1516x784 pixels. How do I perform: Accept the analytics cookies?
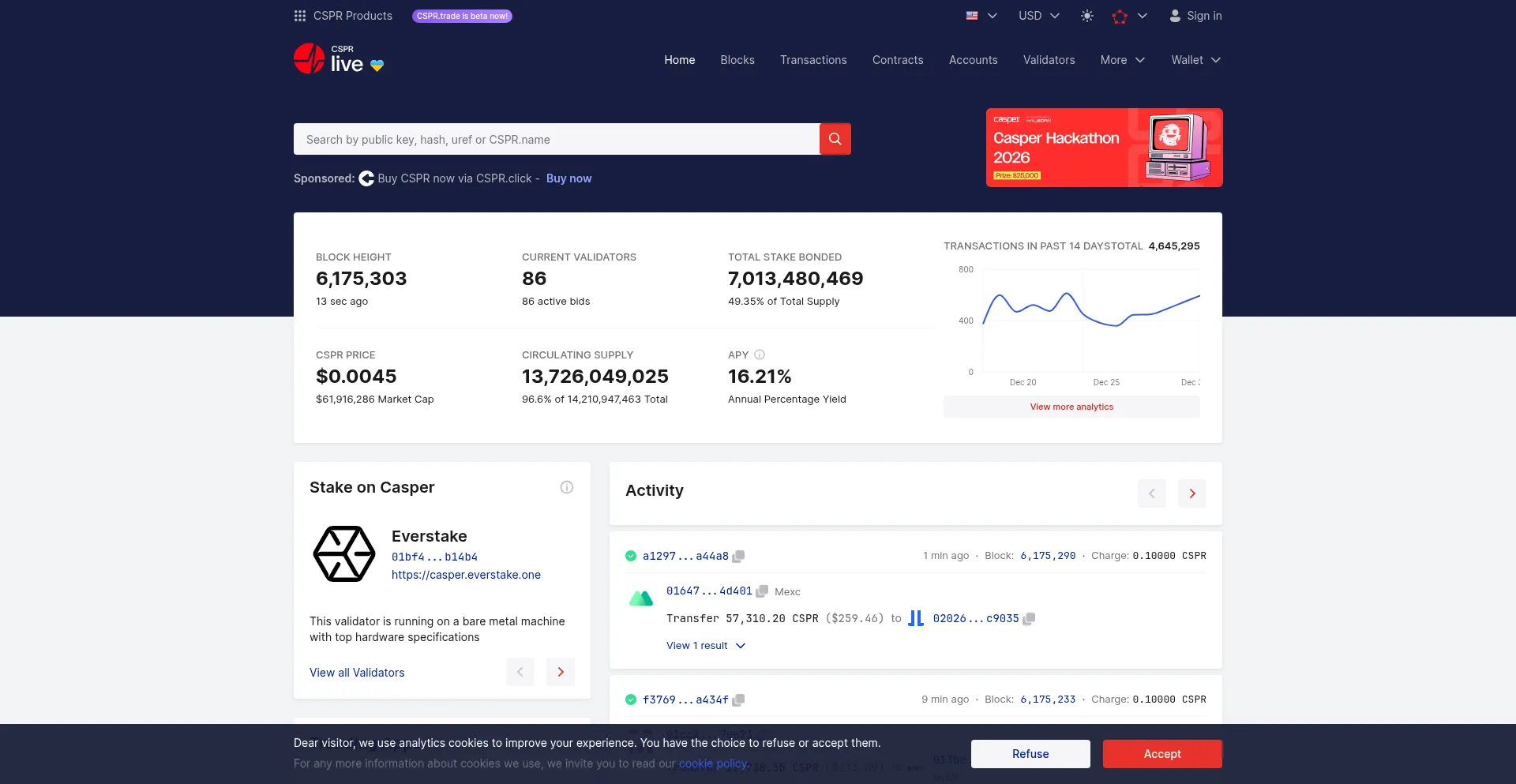pos(1161,754)
